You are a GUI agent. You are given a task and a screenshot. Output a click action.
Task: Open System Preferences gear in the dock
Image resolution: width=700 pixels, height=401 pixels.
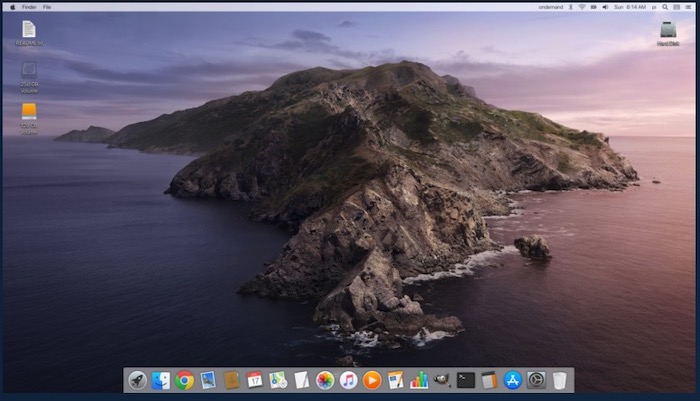coord(536,380)
